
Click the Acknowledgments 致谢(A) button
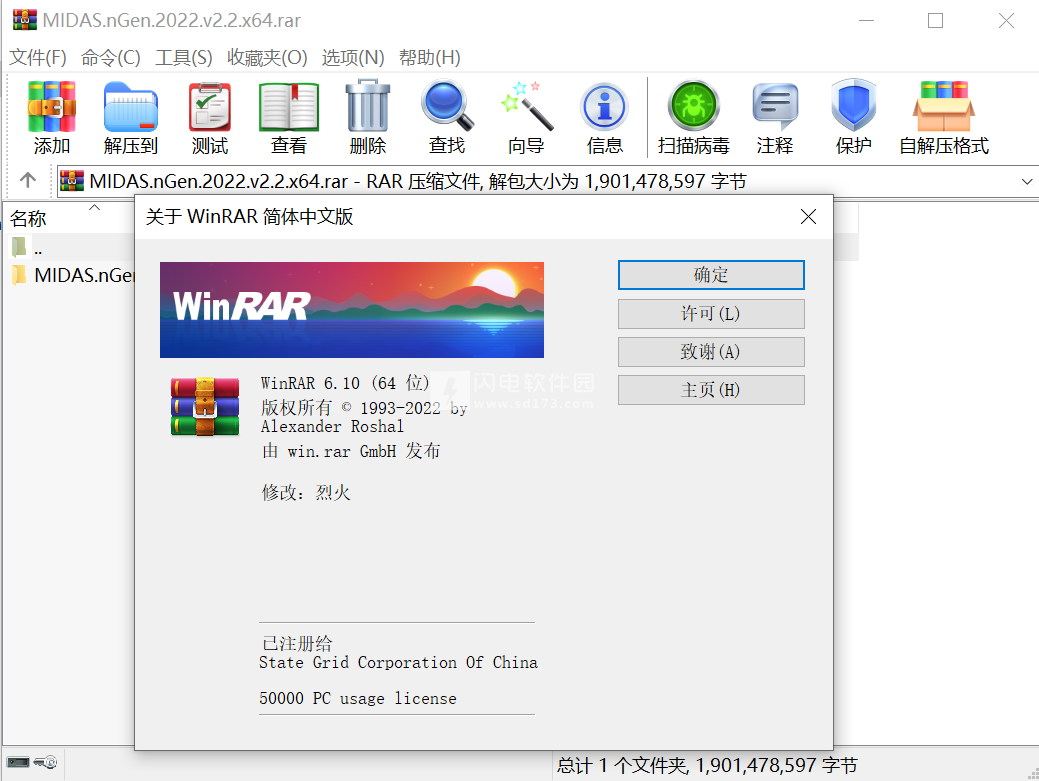click(x=711, y=352)
